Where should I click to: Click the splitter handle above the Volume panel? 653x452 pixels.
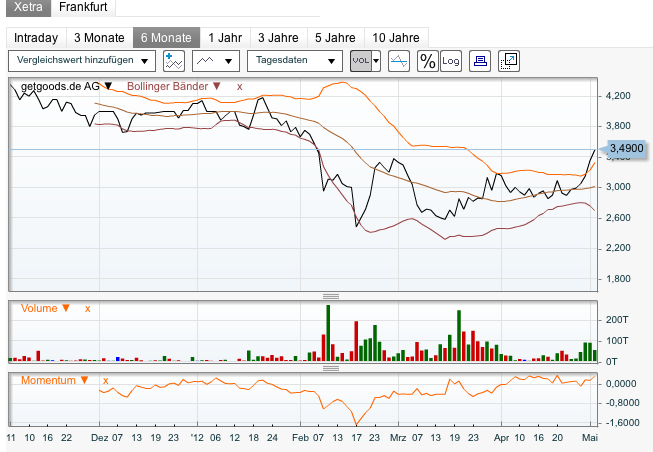331,296
